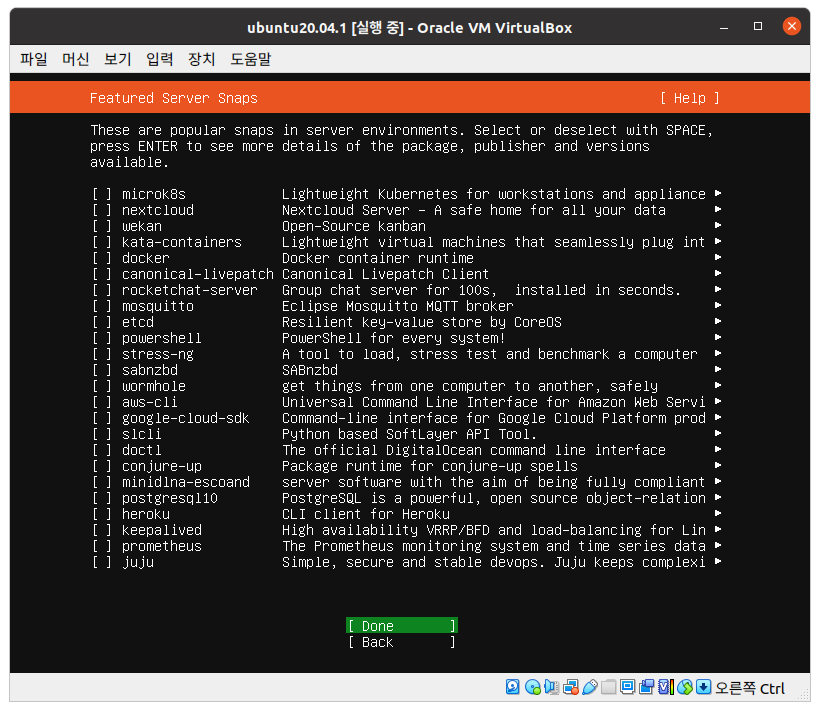This screenshot has width=820, height=711.
Task: Click the slcli snap name
Action: (142, 434)
